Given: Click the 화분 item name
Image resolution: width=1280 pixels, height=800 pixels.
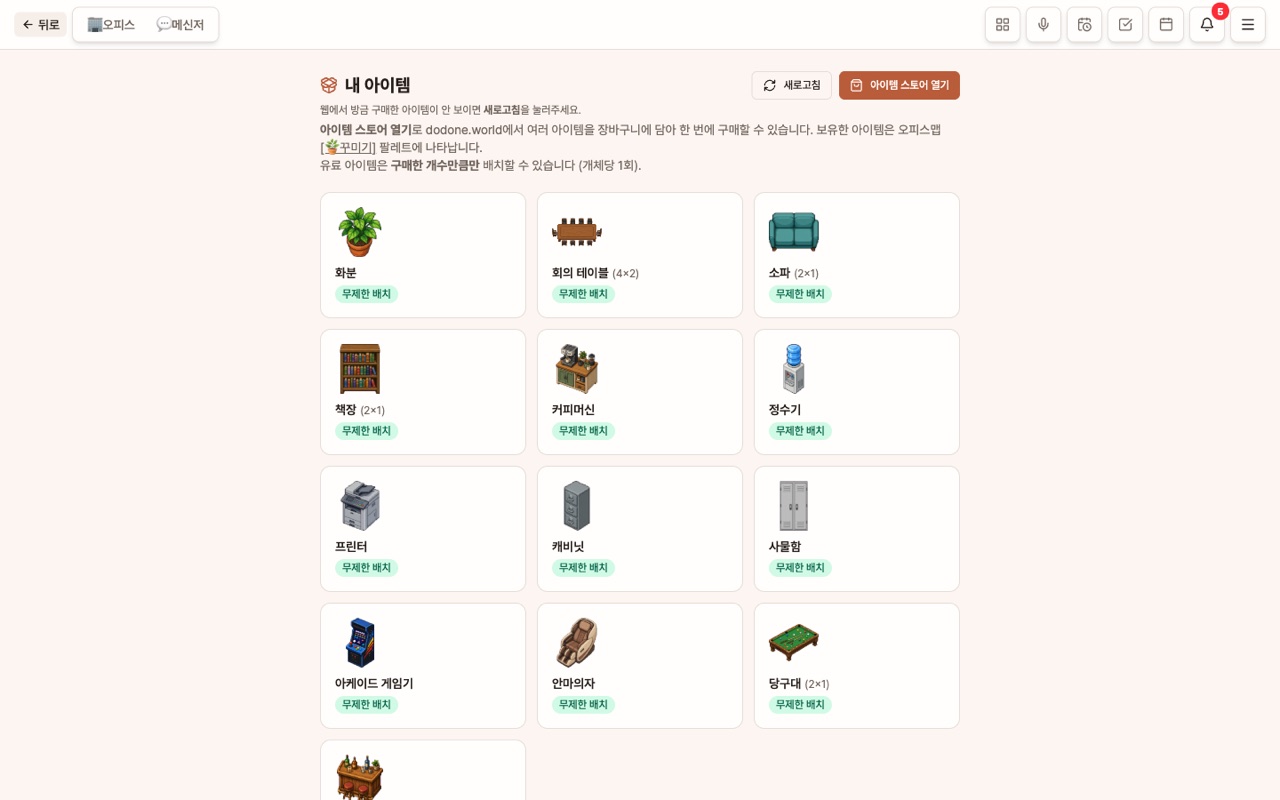Looking at the screenshot, I should coord(346,273).
